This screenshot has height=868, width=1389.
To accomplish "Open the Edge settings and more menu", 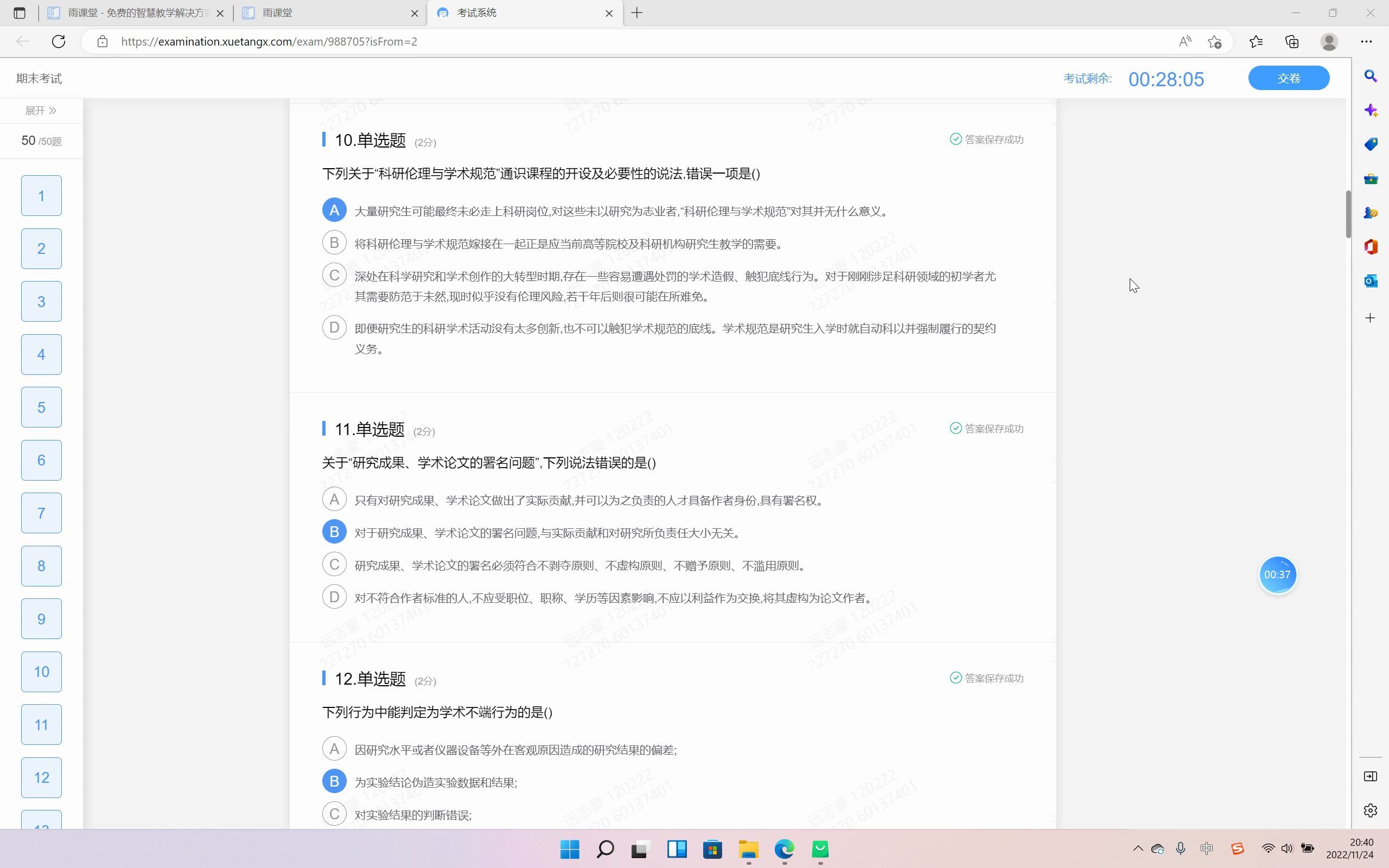I will pyautogui.click(x=1366, y=41).
